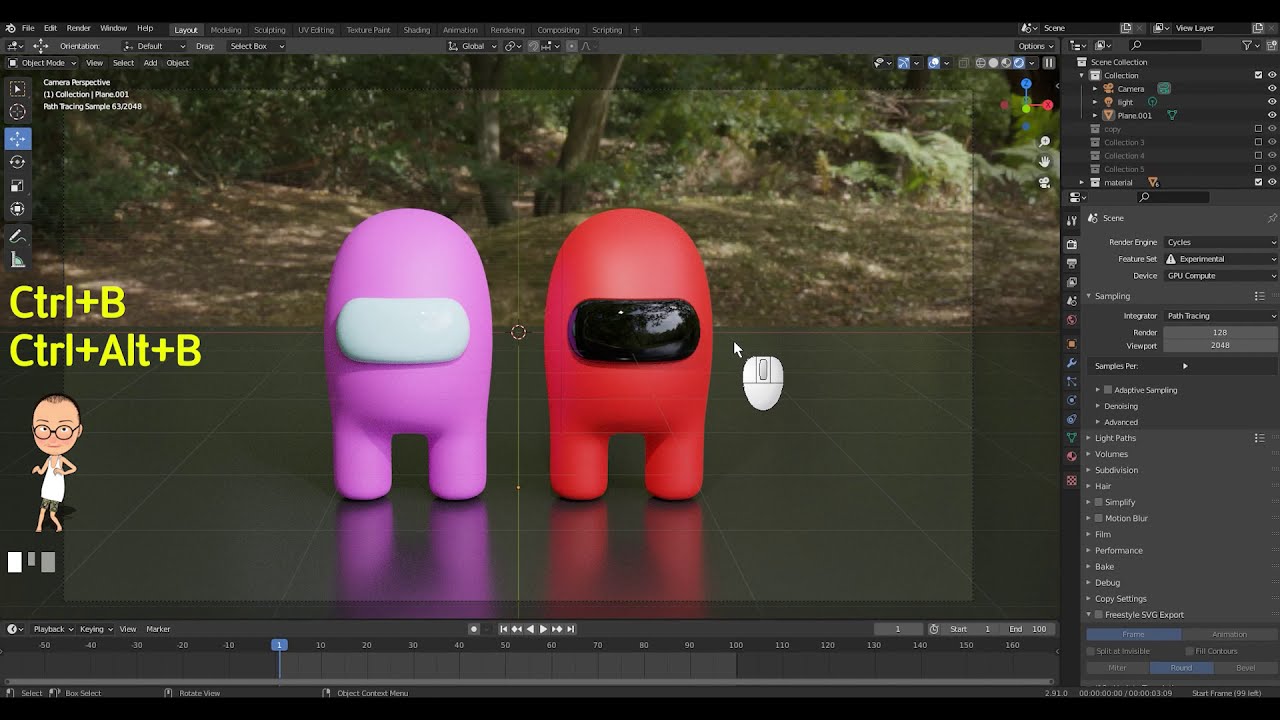Play the timeline animation
Image resolution: width=1280 pixels, height=720 pixels.
click(543, 629)
